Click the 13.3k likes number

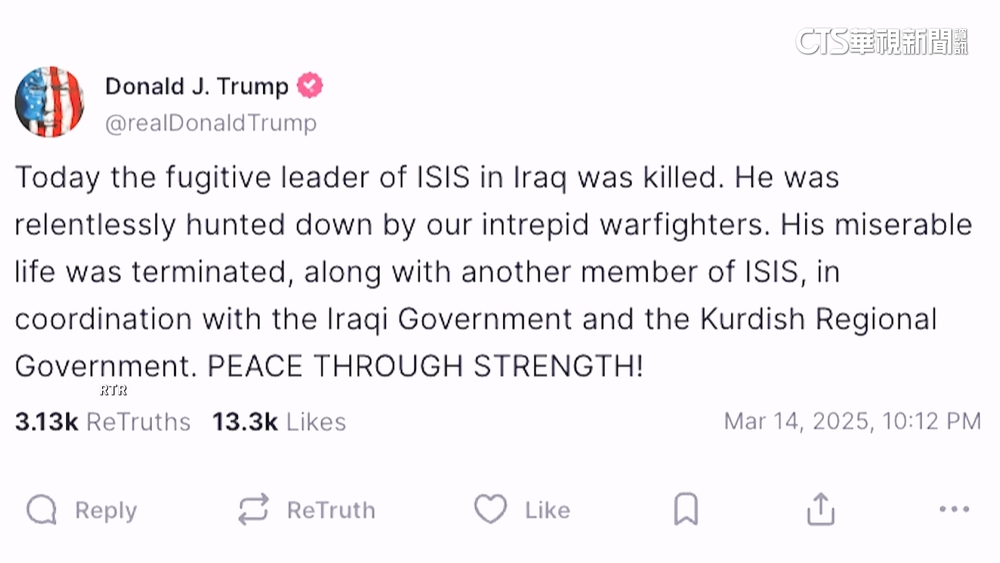245,422
